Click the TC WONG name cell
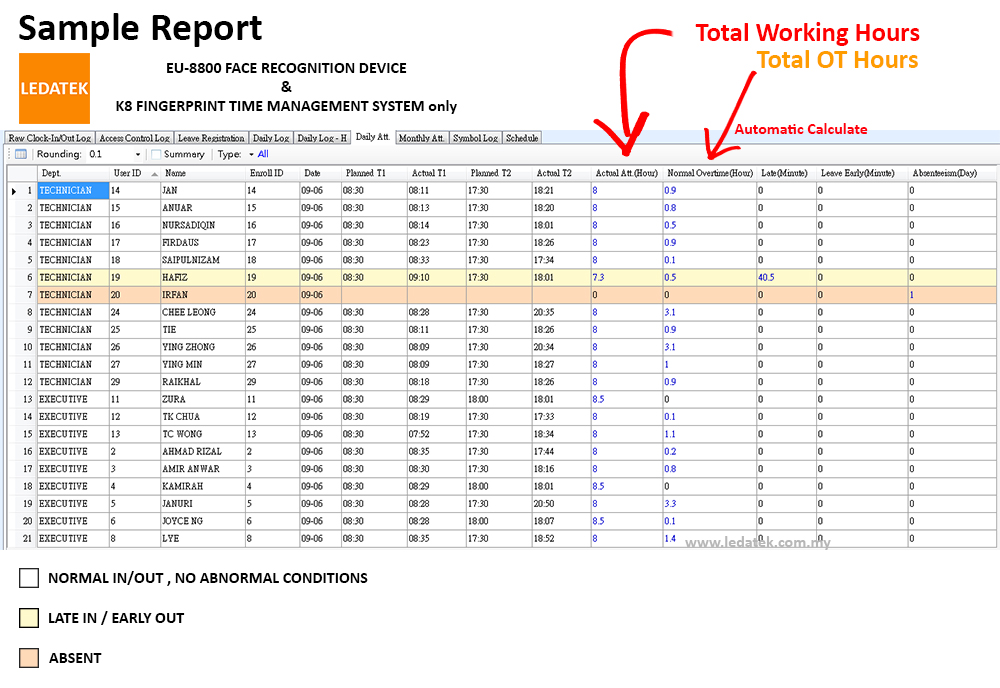Screen dimensions: 1000x688 click(203, 434)
